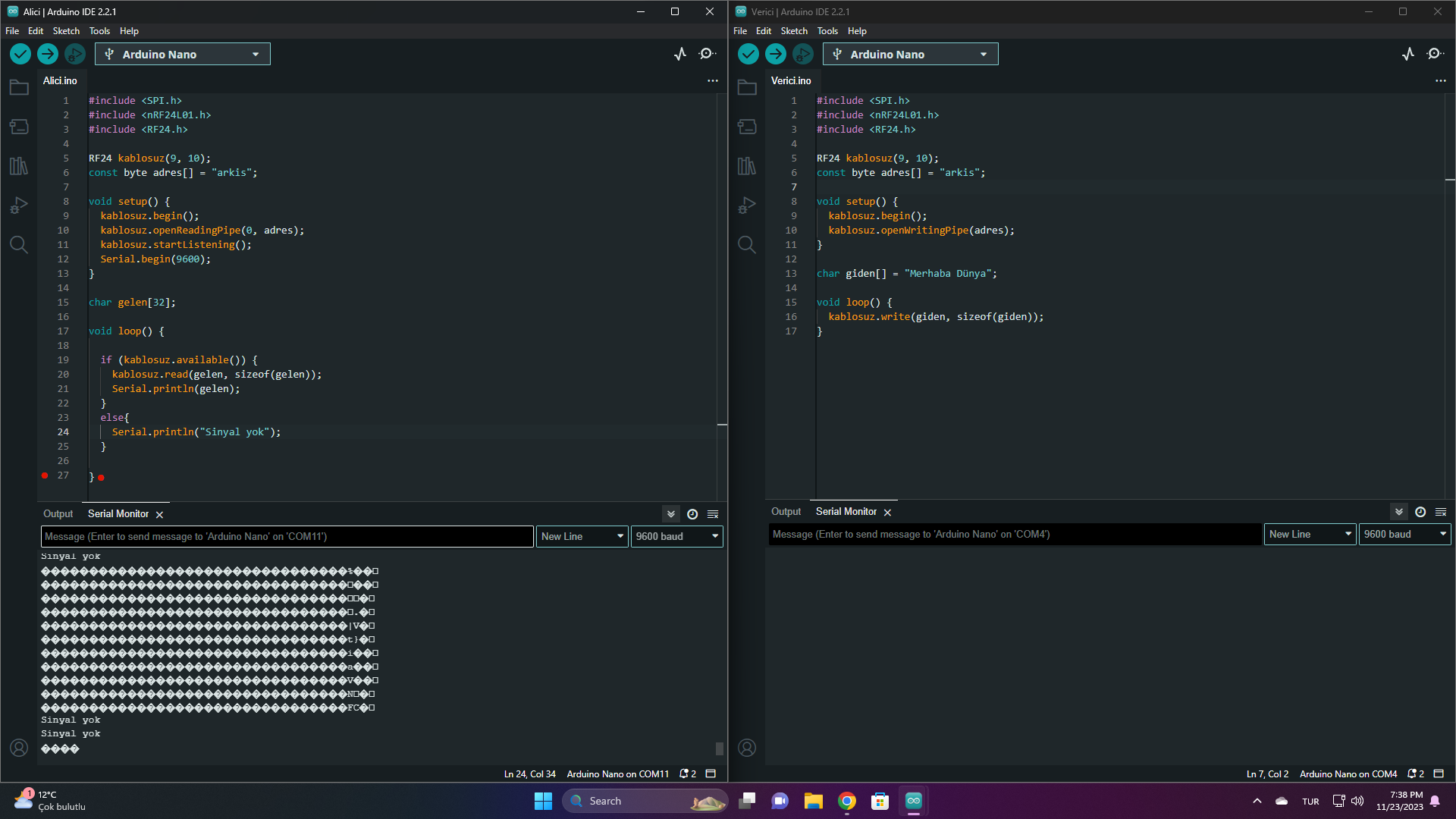Open Chrome from taskbar

point(846,801)
